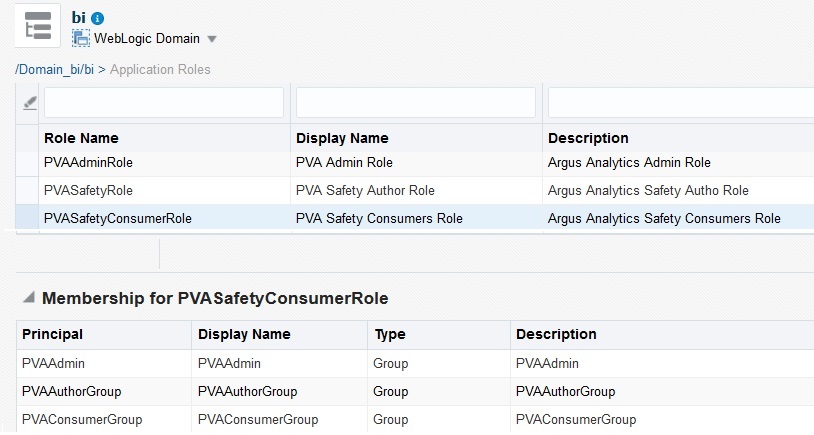Sort by Description column header in roles table
814x435 pixels.
click(x=588, y=138)
